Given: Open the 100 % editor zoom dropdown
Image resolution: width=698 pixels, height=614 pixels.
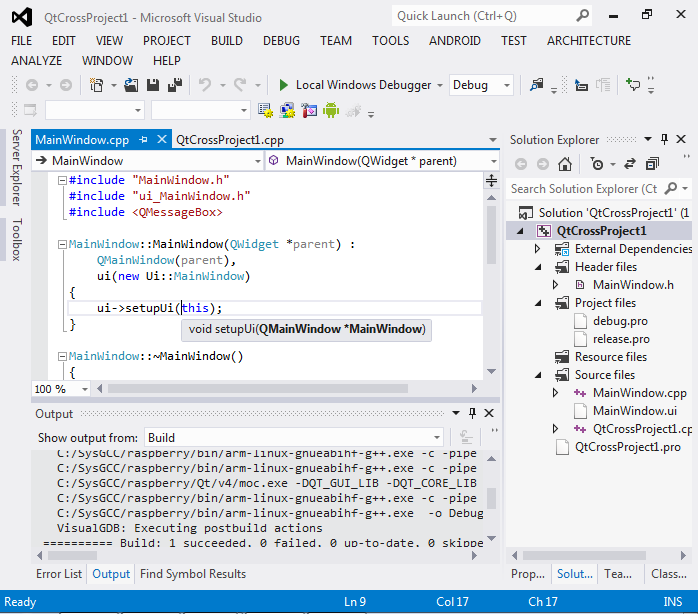Looking at the screenshot, I should pyautogui.click(x=86, y=389).
